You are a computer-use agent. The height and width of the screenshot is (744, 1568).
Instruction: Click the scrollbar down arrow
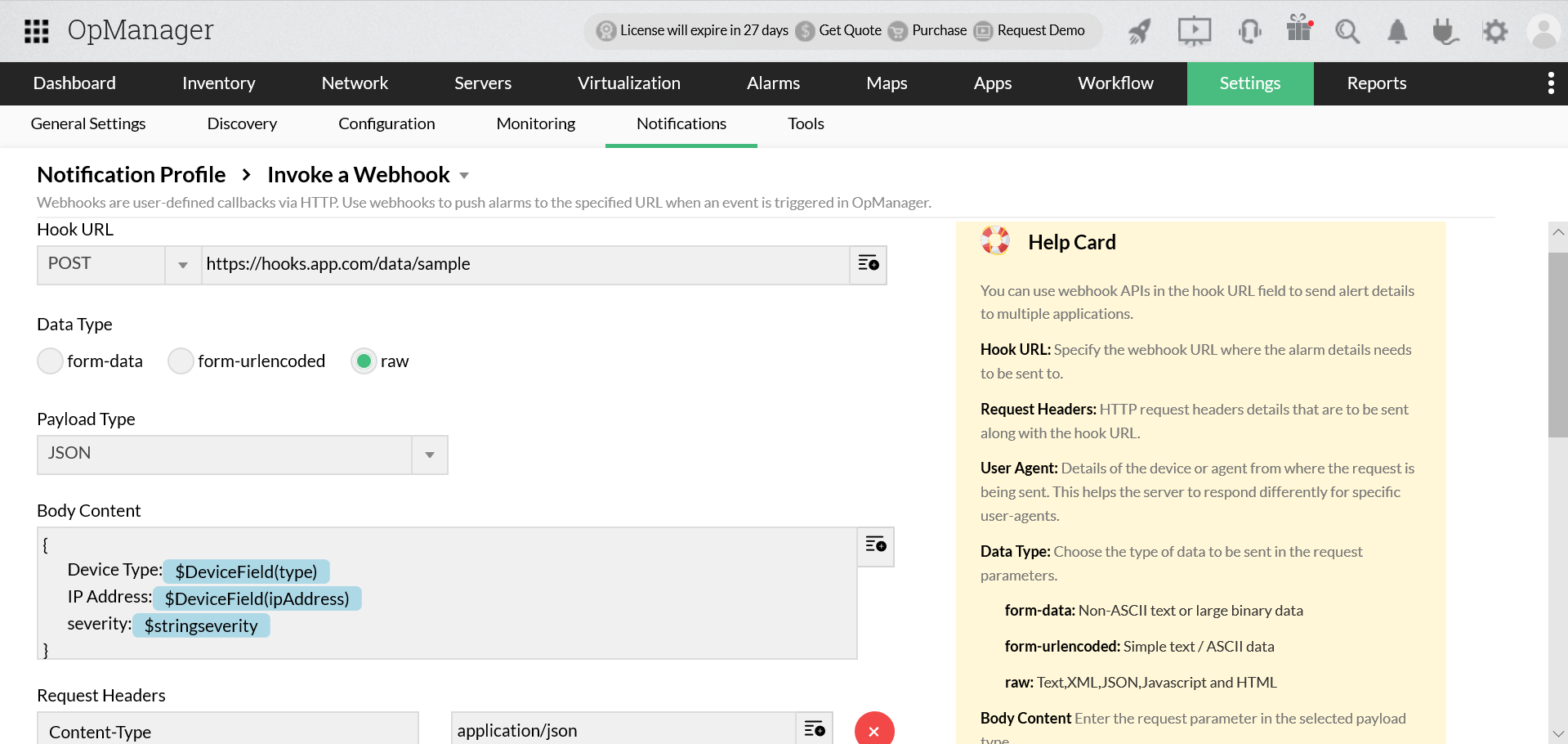1557,733
